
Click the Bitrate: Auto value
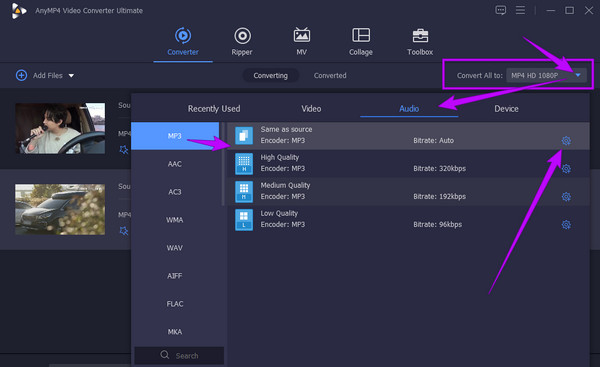[434, 140]
